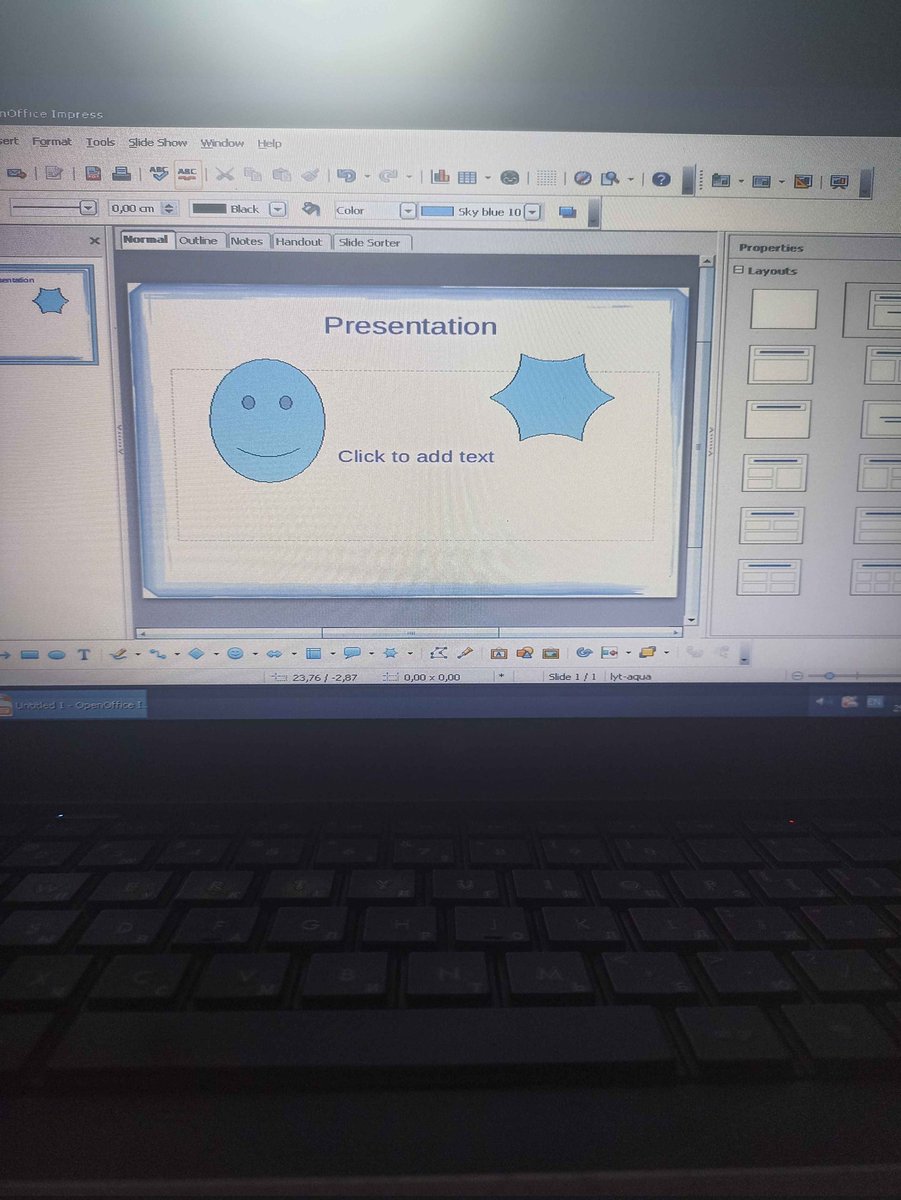This screenshot has width=901, height=1200.
Task: Toggle the Display Grid icon
Action: [x=545, y=178]
